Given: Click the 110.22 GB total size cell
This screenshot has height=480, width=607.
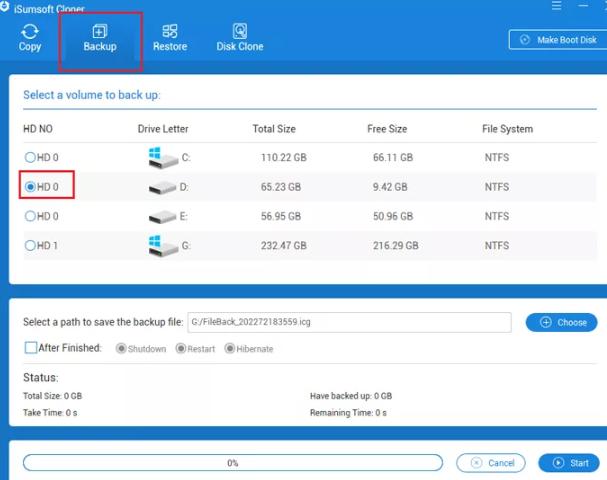Looking at the screenshot, I should [284, 158].
